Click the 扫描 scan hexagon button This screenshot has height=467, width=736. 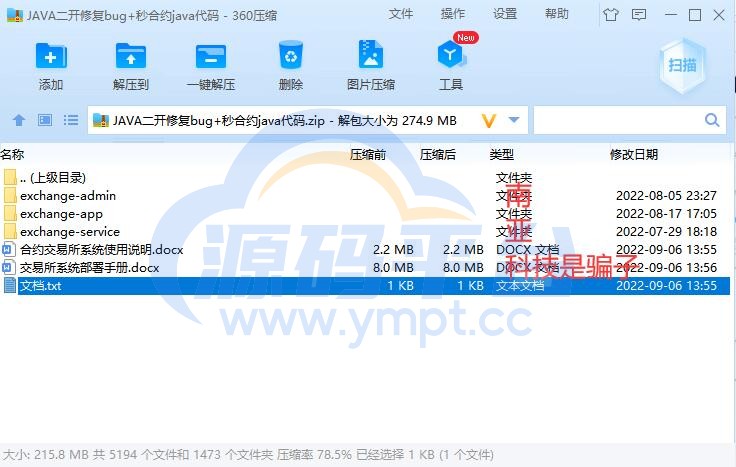682,65
